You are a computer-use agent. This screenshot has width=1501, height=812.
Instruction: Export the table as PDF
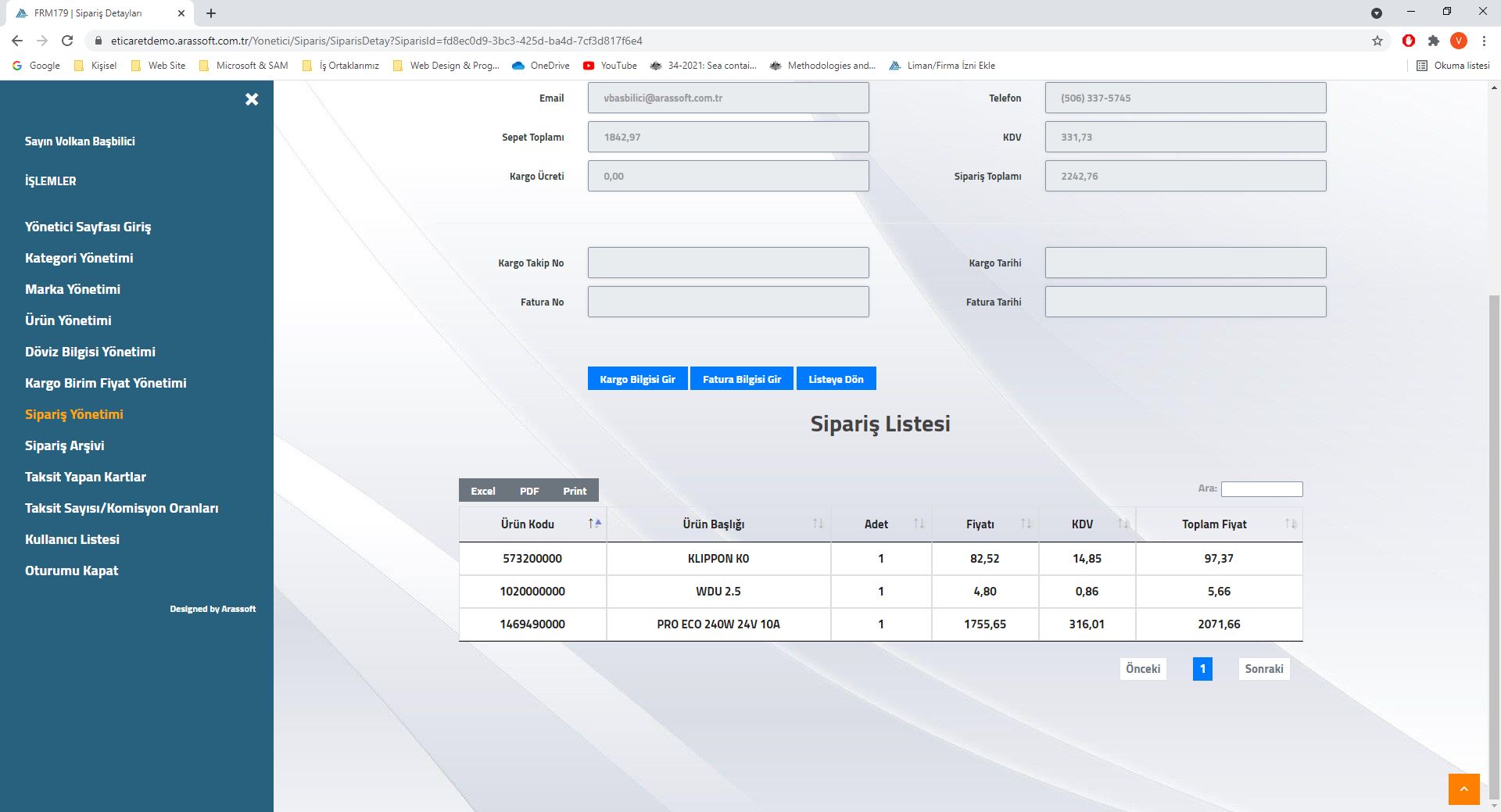(529, 491)
